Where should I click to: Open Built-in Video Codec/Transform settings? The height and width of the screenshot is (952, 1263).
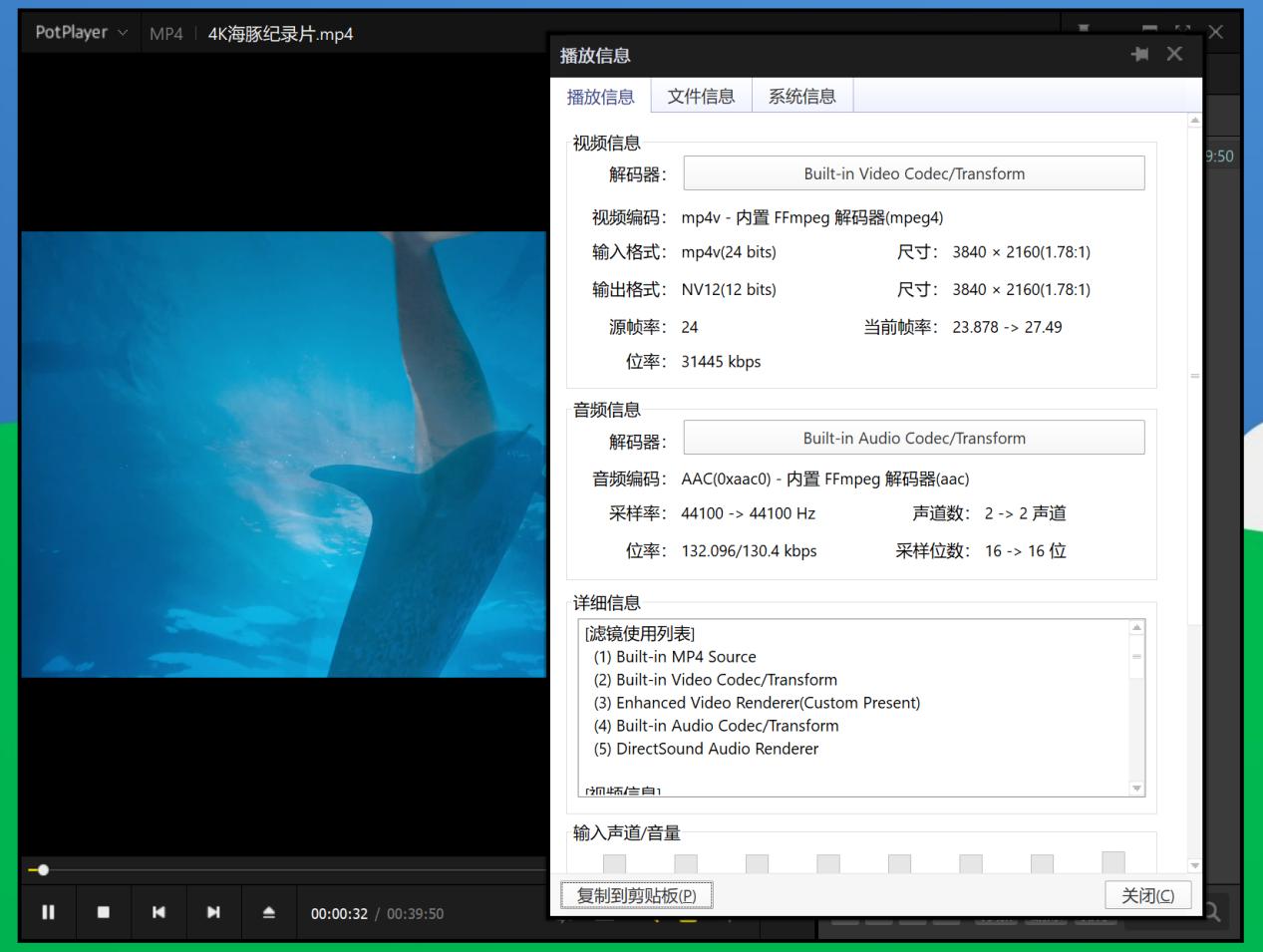click(912, 172)
